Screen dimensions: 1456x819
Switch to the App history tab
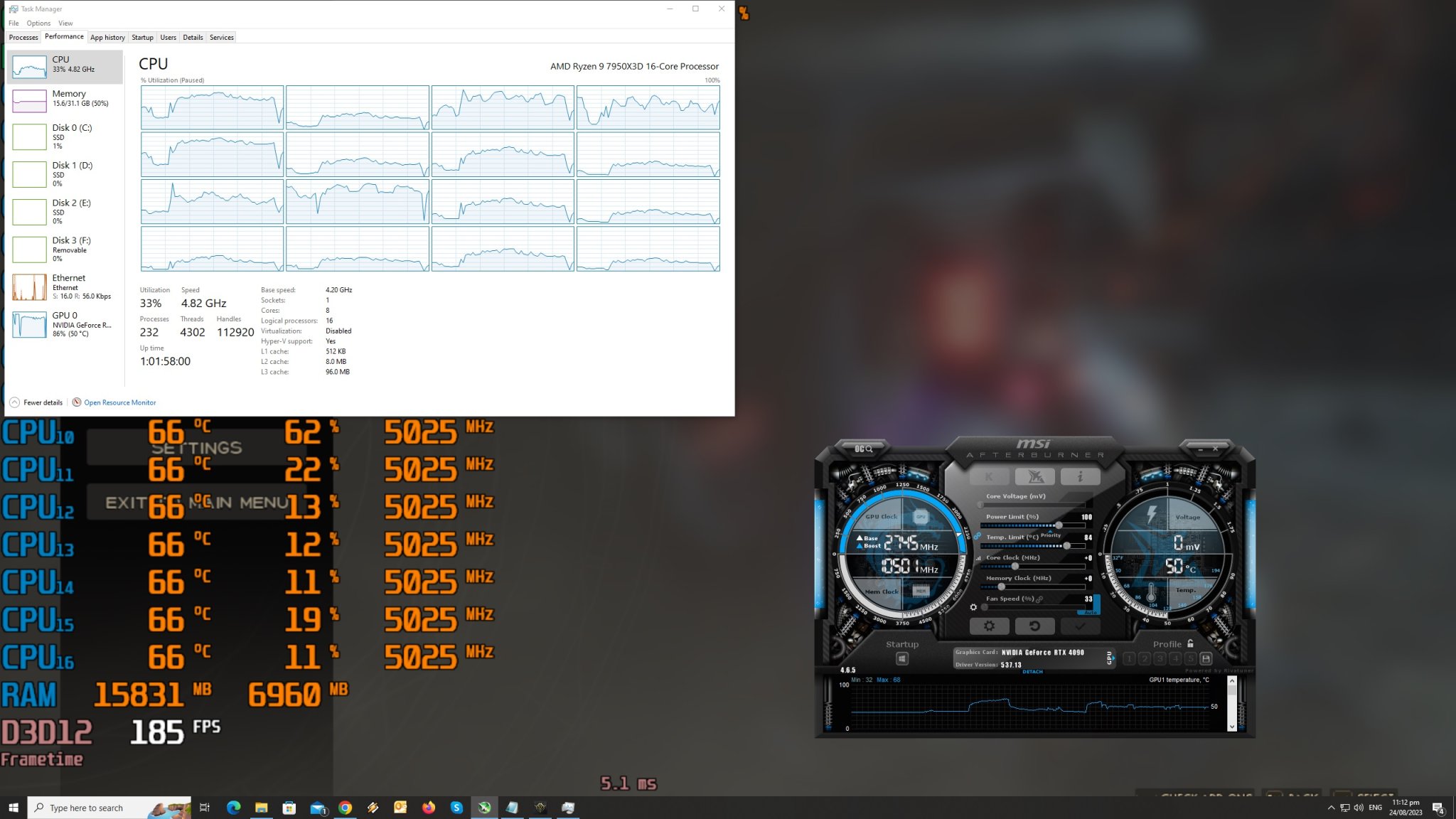click(107, 37)
